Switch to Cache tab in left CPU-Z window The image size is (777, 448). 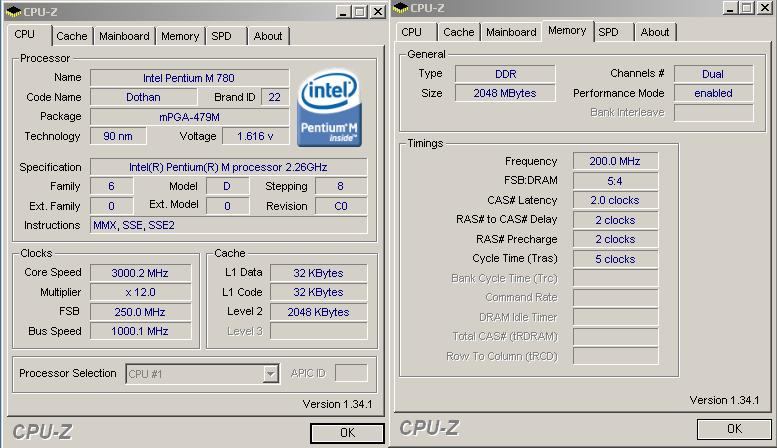click(72, 36)
